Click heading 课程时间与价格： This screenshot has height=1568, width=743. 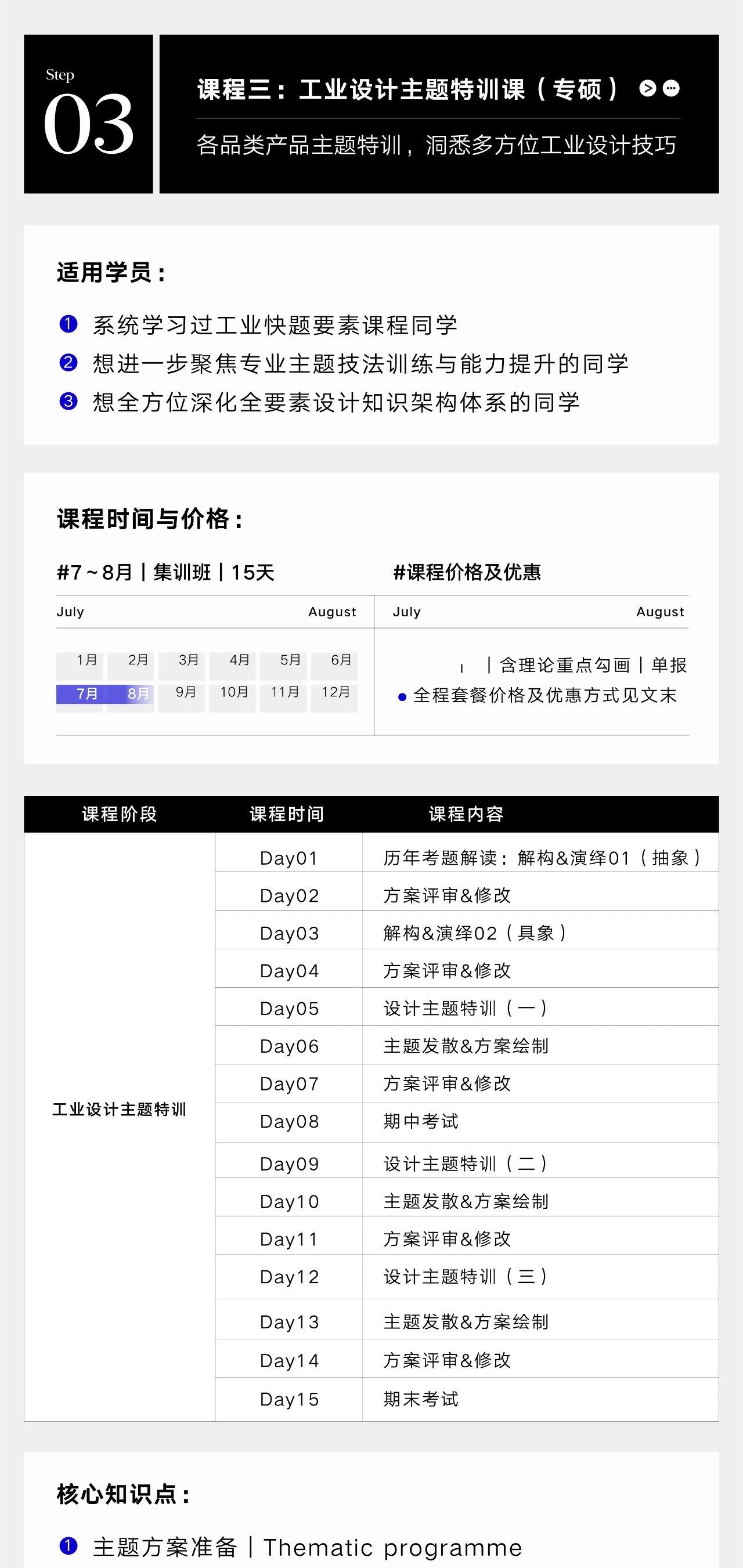tap(150, 519)
